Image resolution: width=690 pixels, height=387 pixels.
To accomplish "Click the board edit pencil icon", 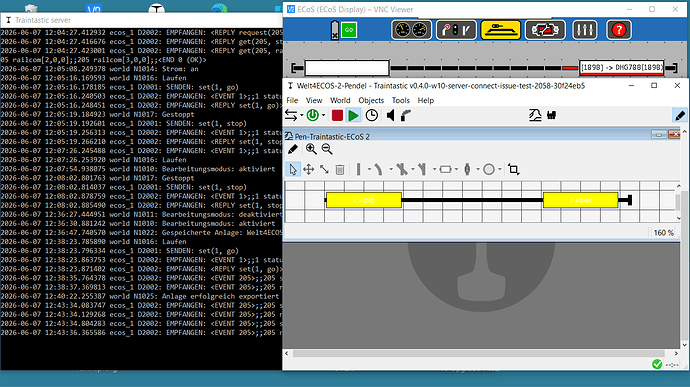I will click(x=293, y=149).
